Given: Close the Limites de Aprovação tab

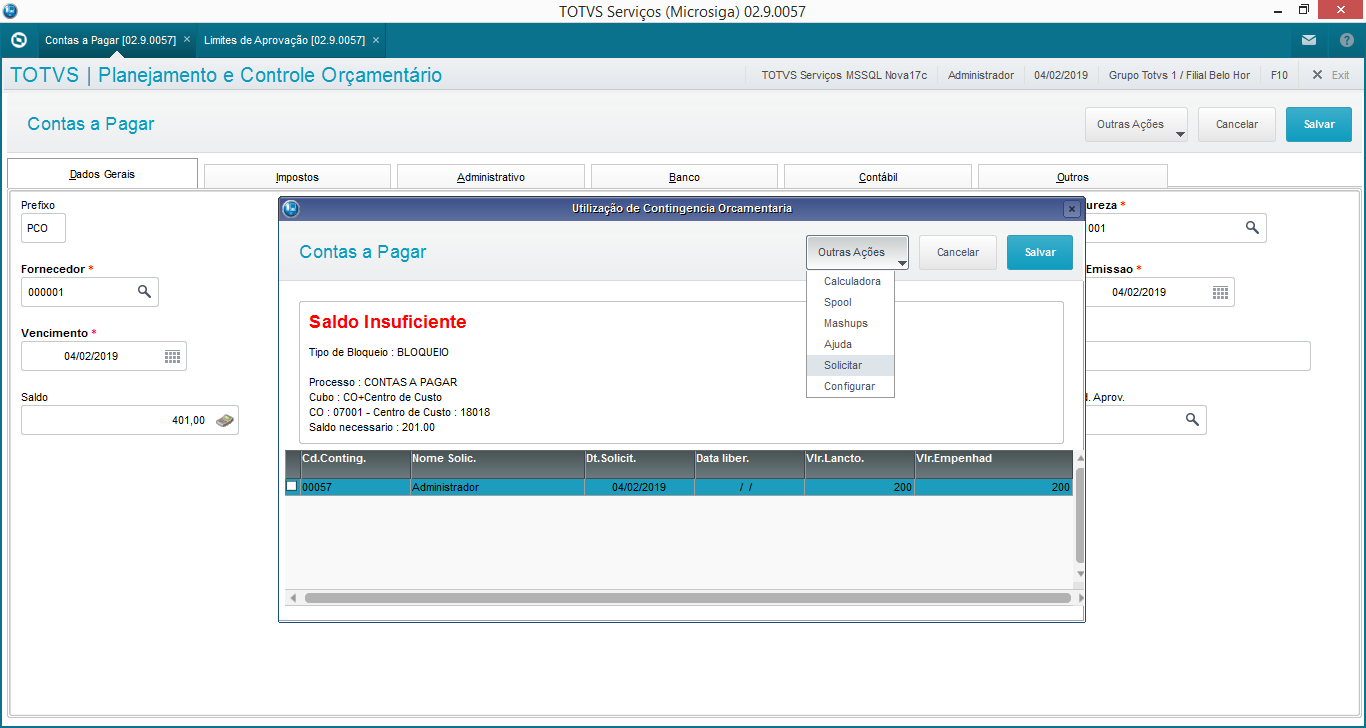Looking at the screenshot, I should tap(376, 40).
